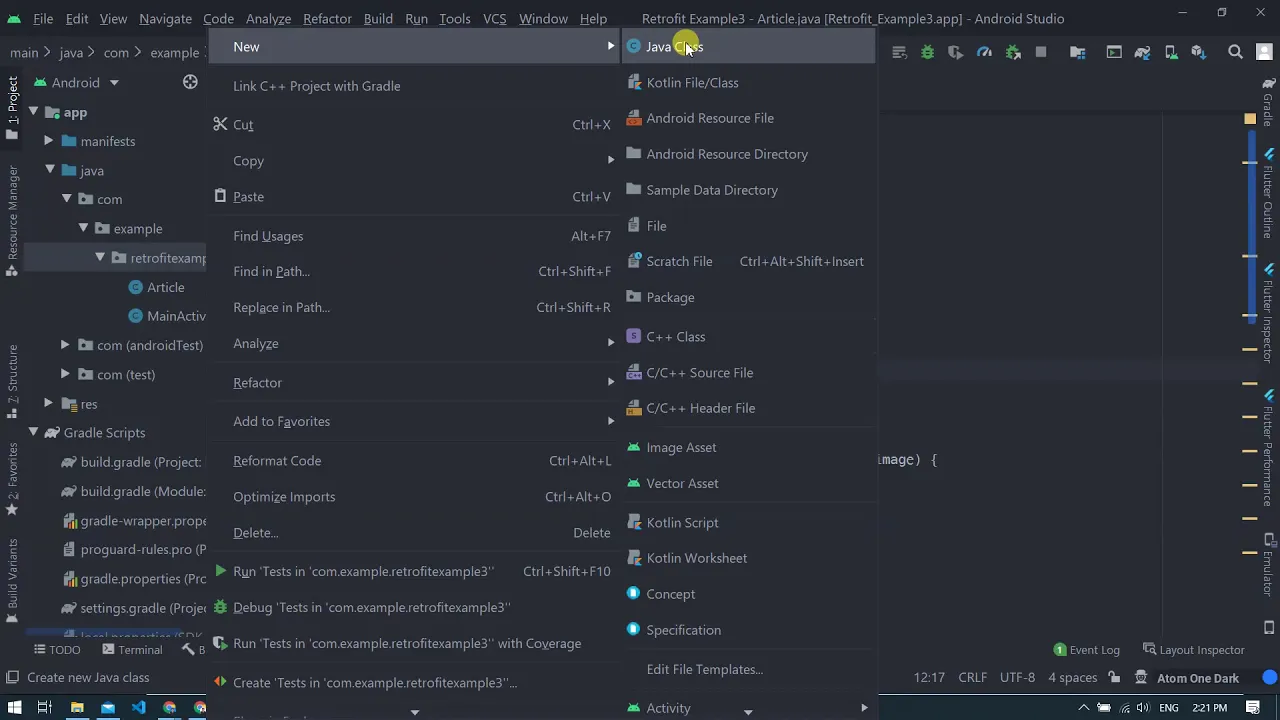Choose Specification from the submenu
1280x720 pixels.
748,630
